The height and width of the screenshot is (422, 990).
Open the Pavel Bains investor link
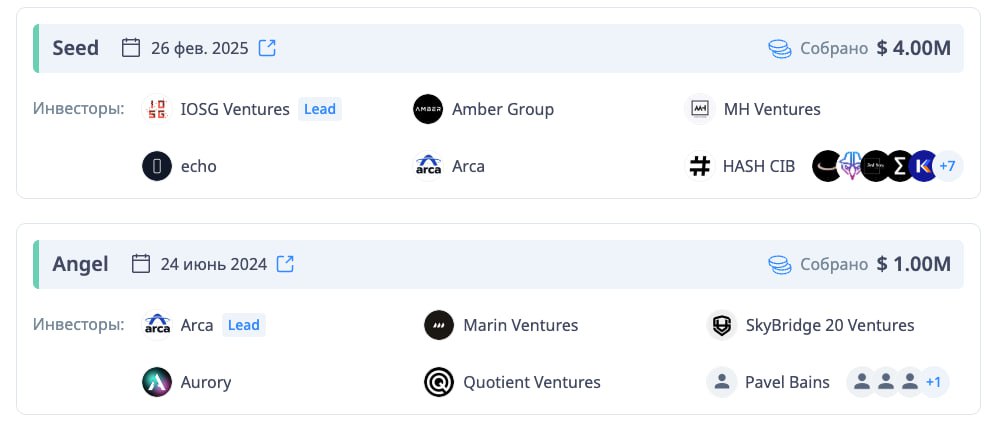pyautogui.click(x=787, y=382)
